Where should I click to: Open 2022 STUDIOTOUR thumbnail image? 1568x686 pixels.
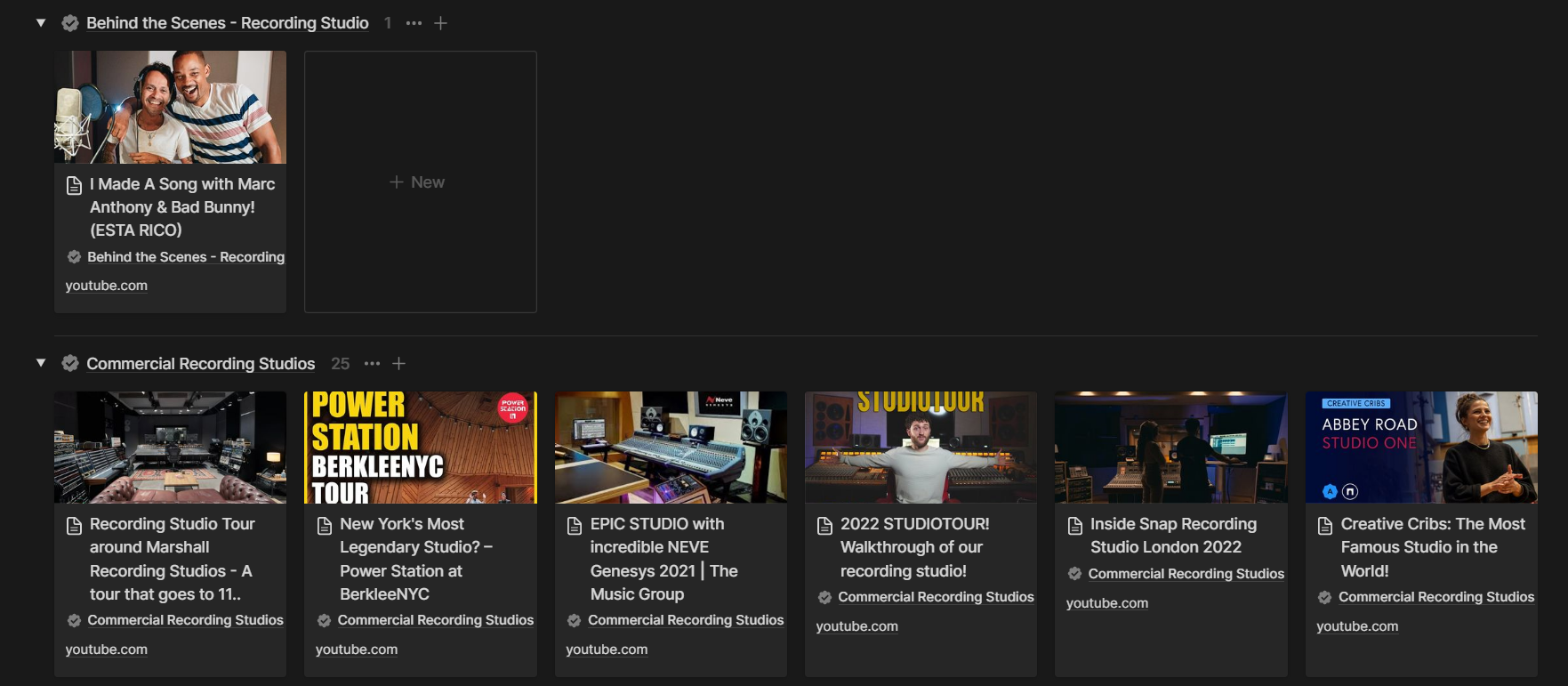click(921, 448)
